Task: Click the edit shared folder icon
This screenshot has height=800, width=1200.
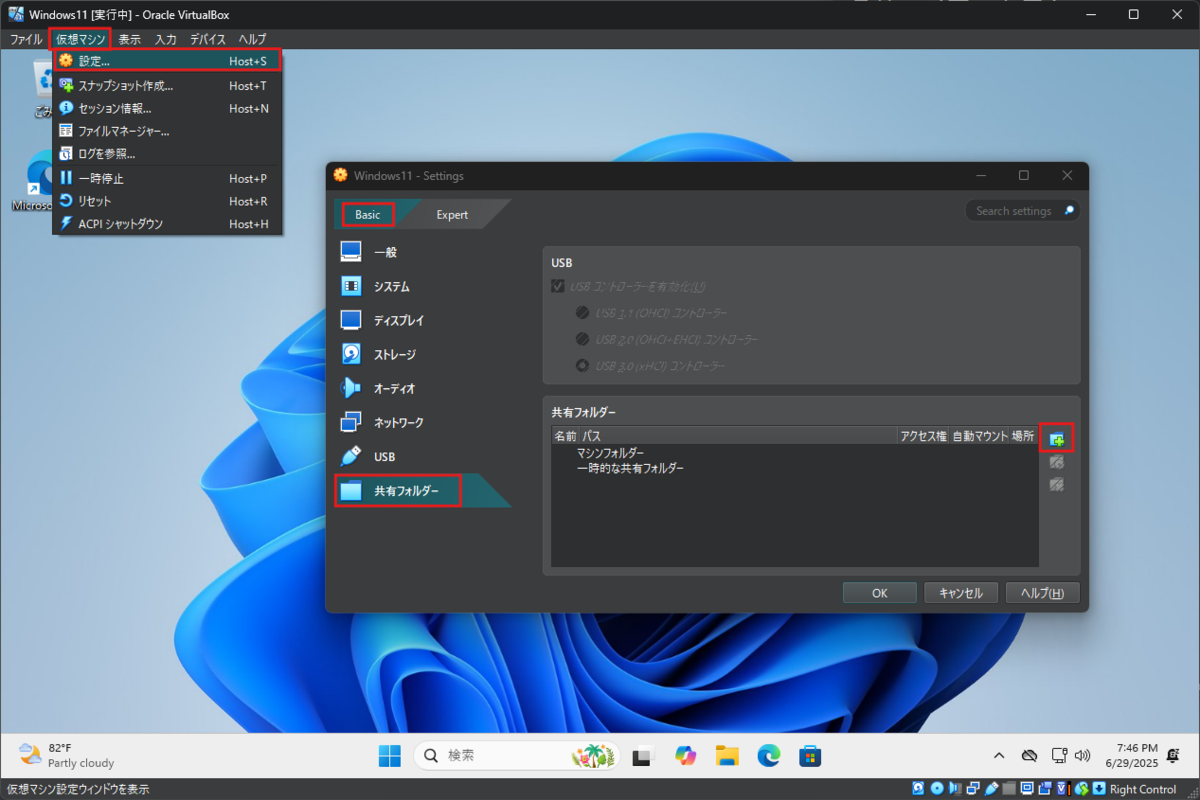Action: [x=1057, y=462]
